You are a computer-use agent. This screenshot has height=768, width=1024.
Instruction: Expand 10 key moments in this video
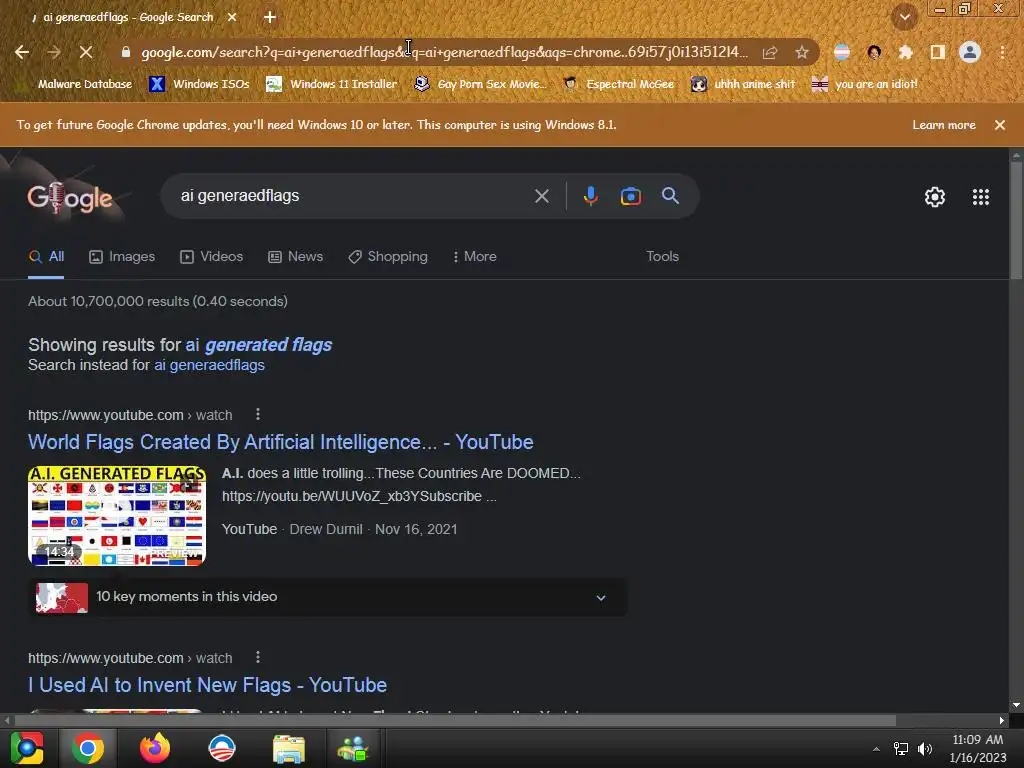(328, 597)
